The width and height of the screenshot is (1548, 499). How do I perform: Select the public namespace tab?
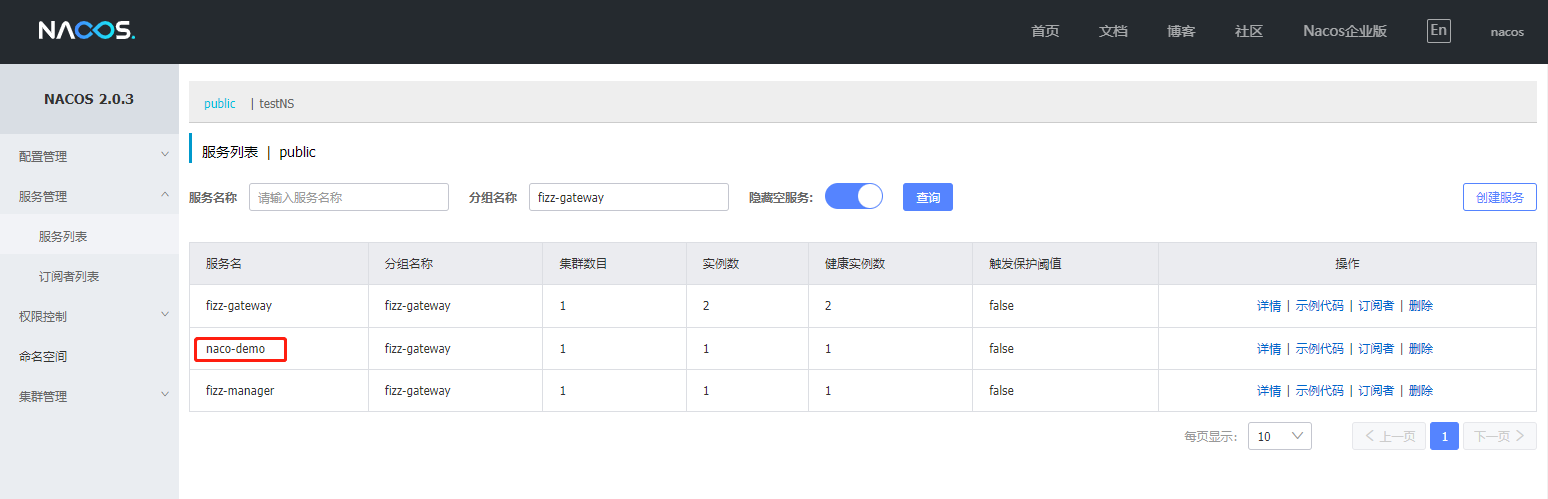tap(220, 104)
